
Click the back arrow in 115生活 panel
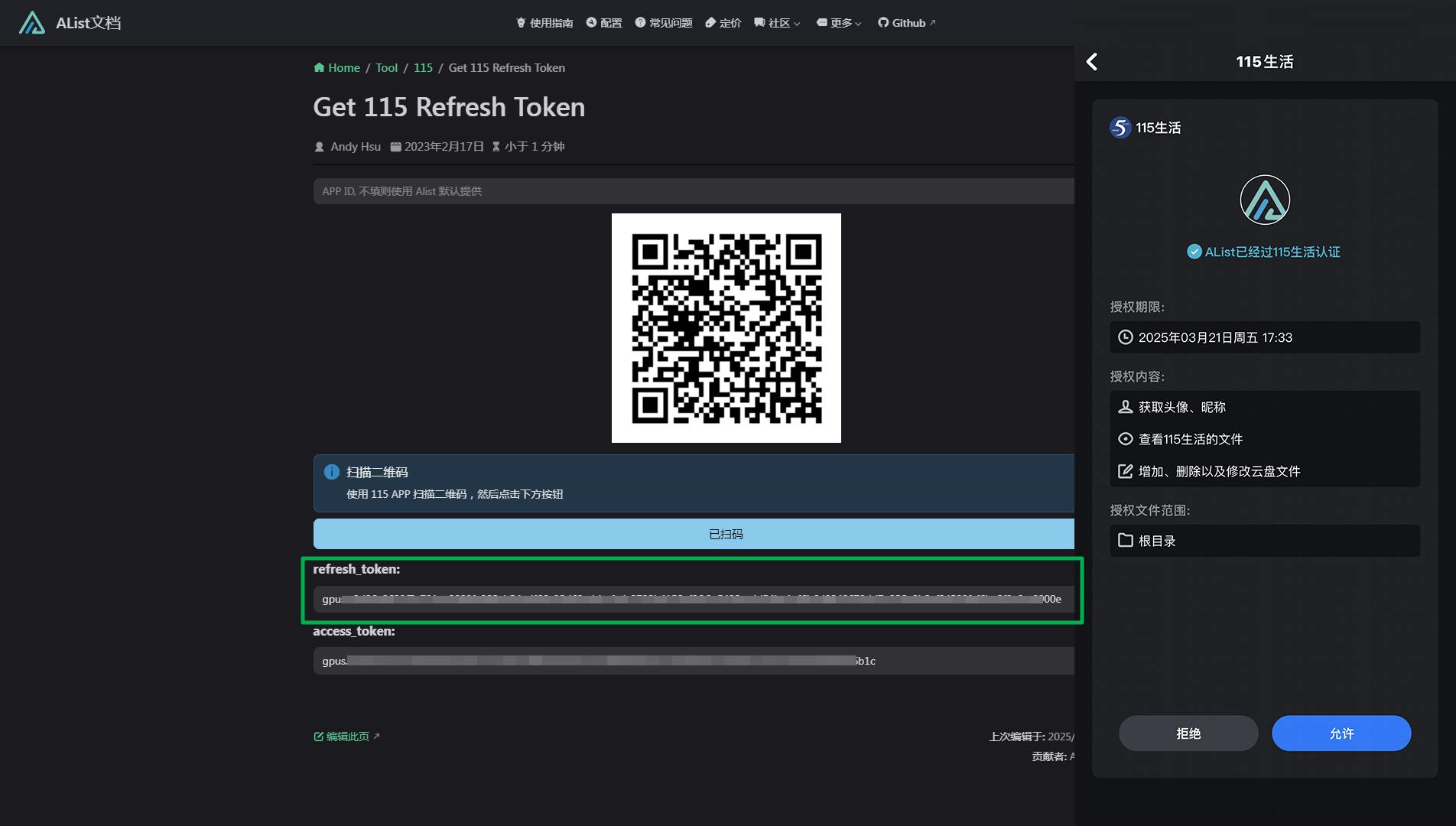pyautogui.click(x=1092, y=62)
